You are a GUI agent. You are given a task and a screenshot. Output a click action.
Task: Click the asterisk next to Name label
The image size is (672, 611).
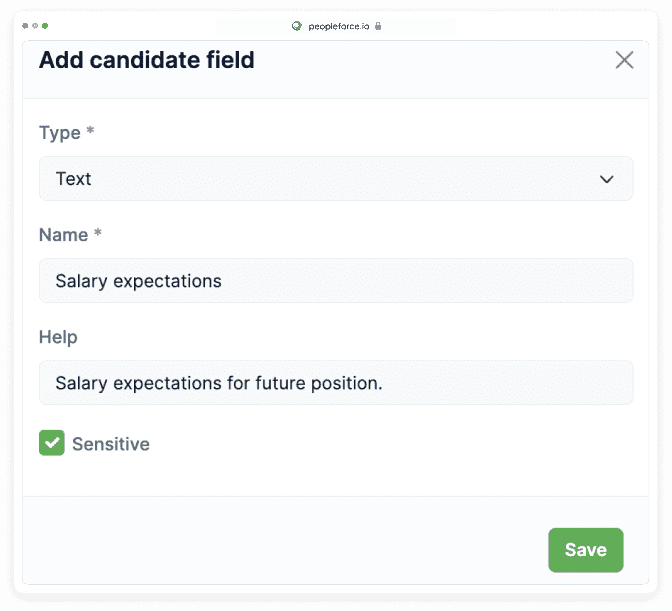click(x=98, y=233)
